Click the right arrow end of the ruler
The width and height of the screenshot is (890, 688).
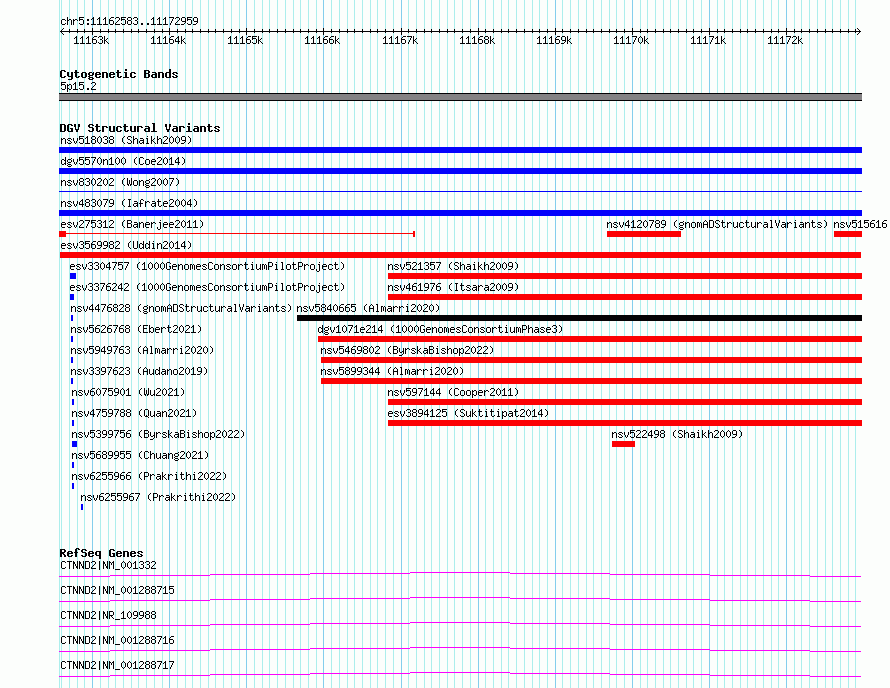point(859,32)
